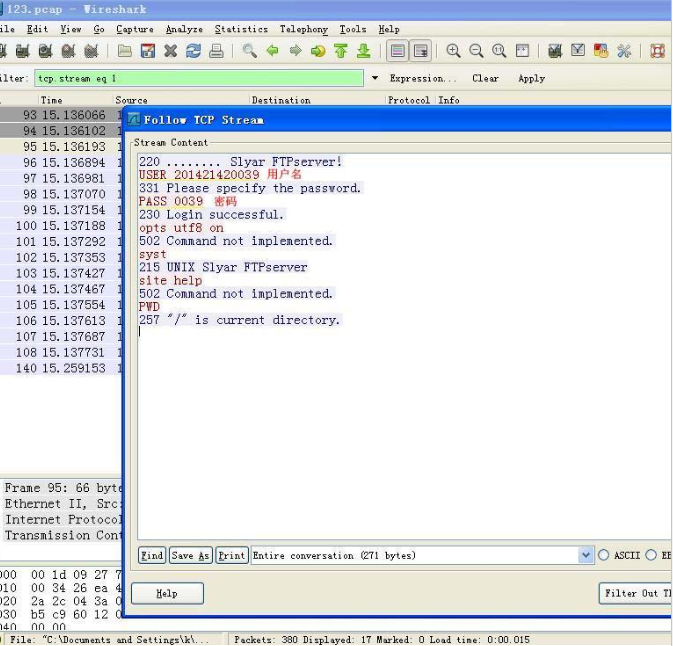Screen dimensions: 673x646
Task: Click the Help button in dialog
Action: 167,593
